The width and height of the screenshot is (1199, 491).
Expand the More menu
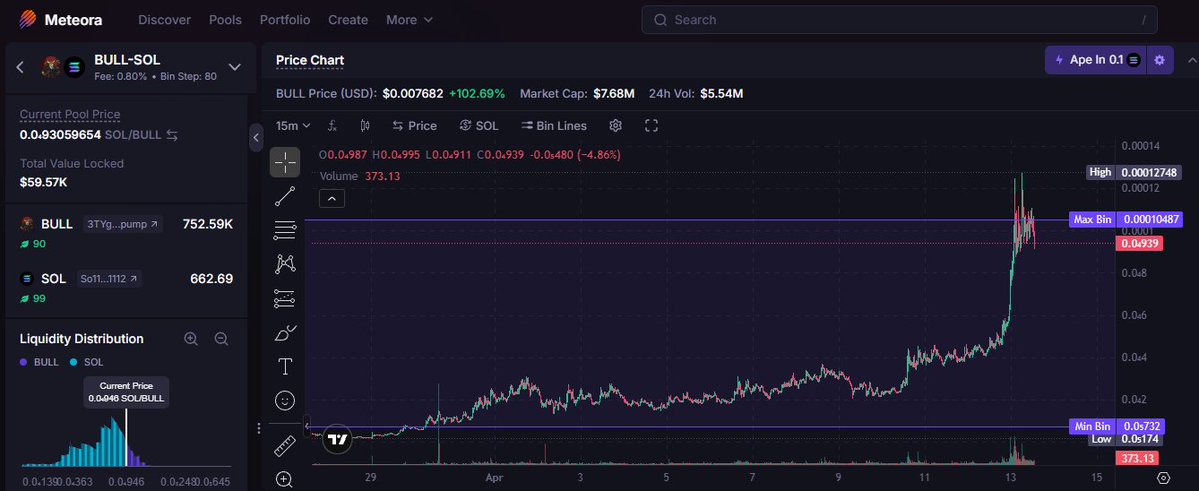(409, 20)
